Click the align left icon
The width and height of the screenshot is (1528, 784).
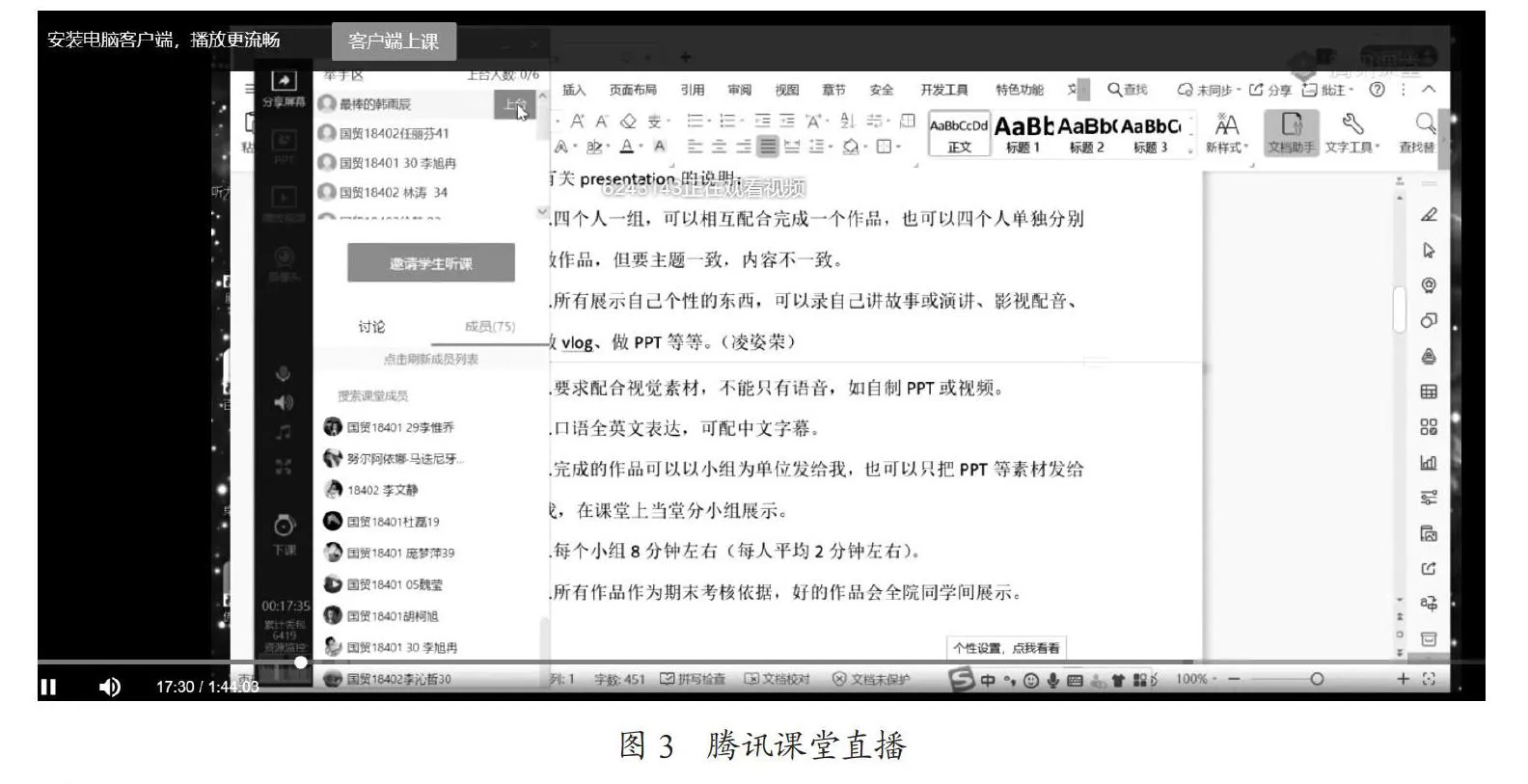696,148
